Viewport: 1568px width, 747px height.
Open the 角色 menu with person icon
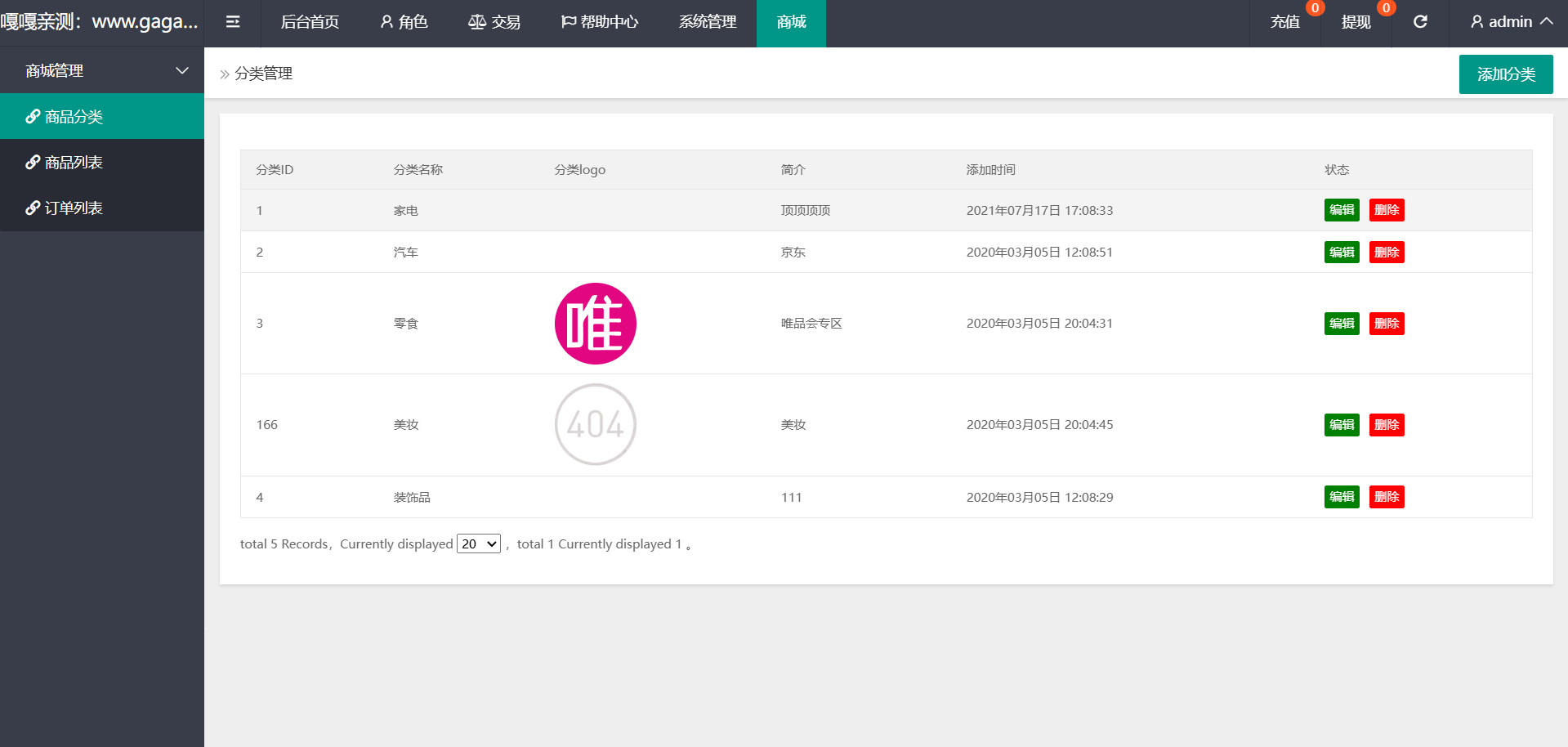pyautogui.click(x=404, y=22)
